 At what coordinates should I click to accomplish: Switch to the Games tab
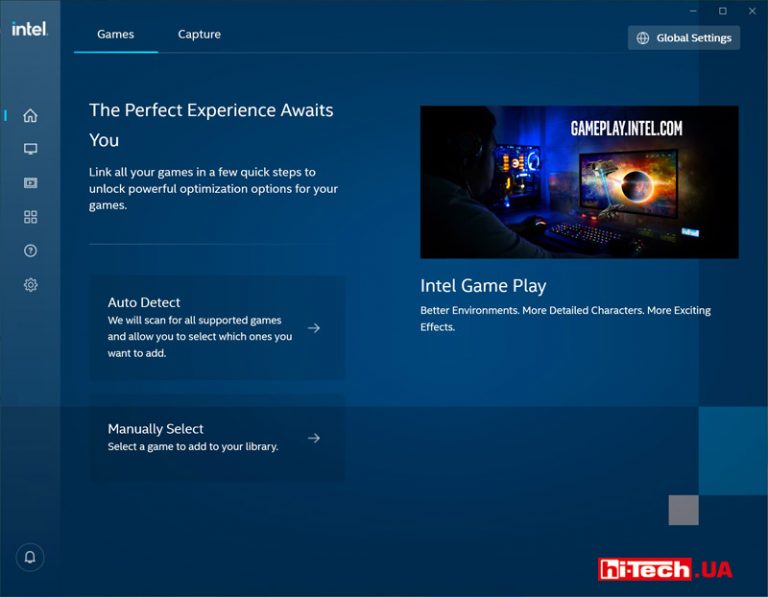116,34
